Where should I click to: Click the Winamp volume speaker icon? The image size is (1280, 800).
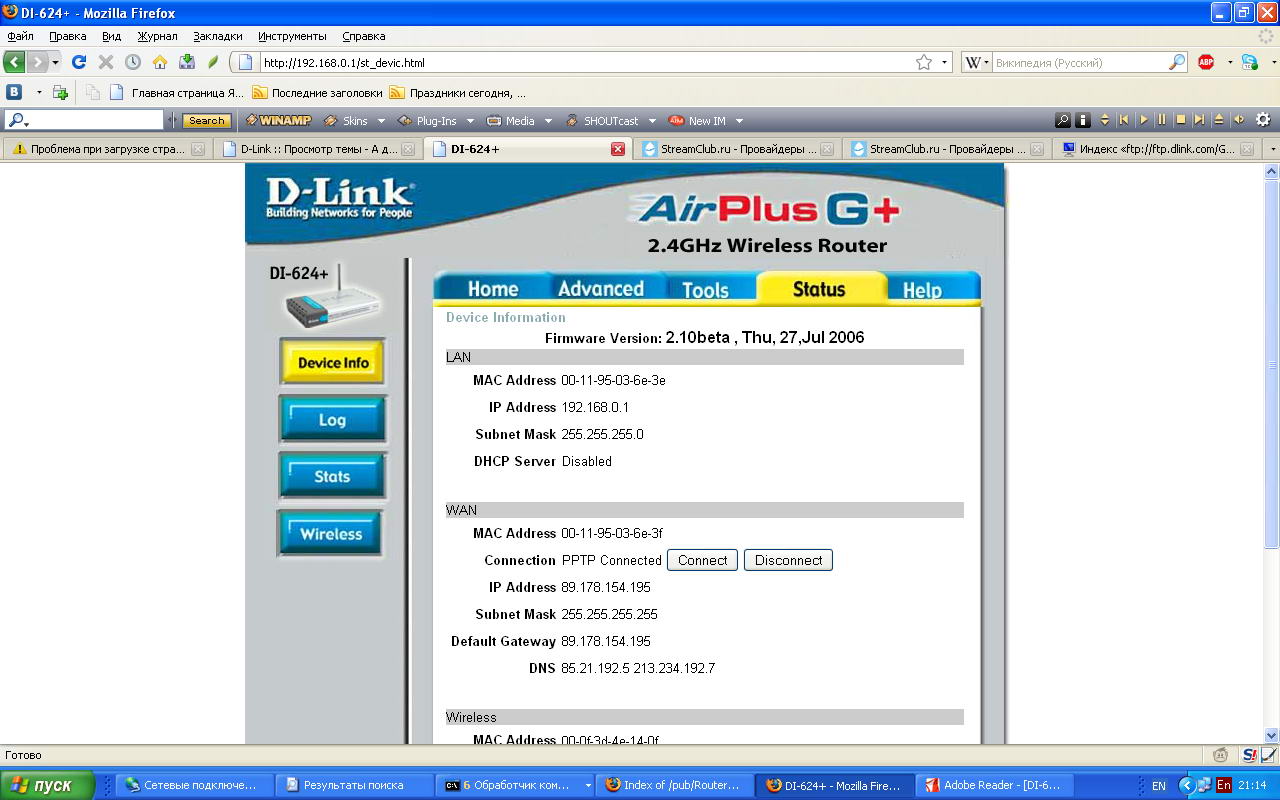[x=1239, y=120]
